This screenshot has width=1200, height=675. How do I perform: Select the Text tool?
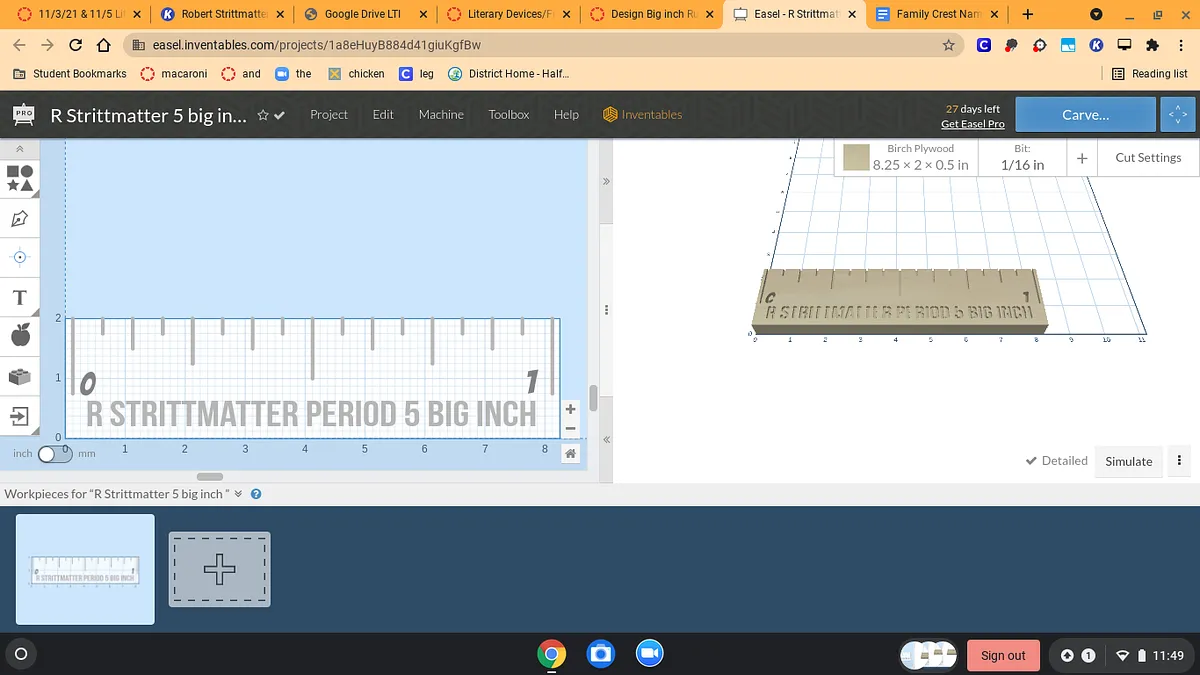coord(20,298)
